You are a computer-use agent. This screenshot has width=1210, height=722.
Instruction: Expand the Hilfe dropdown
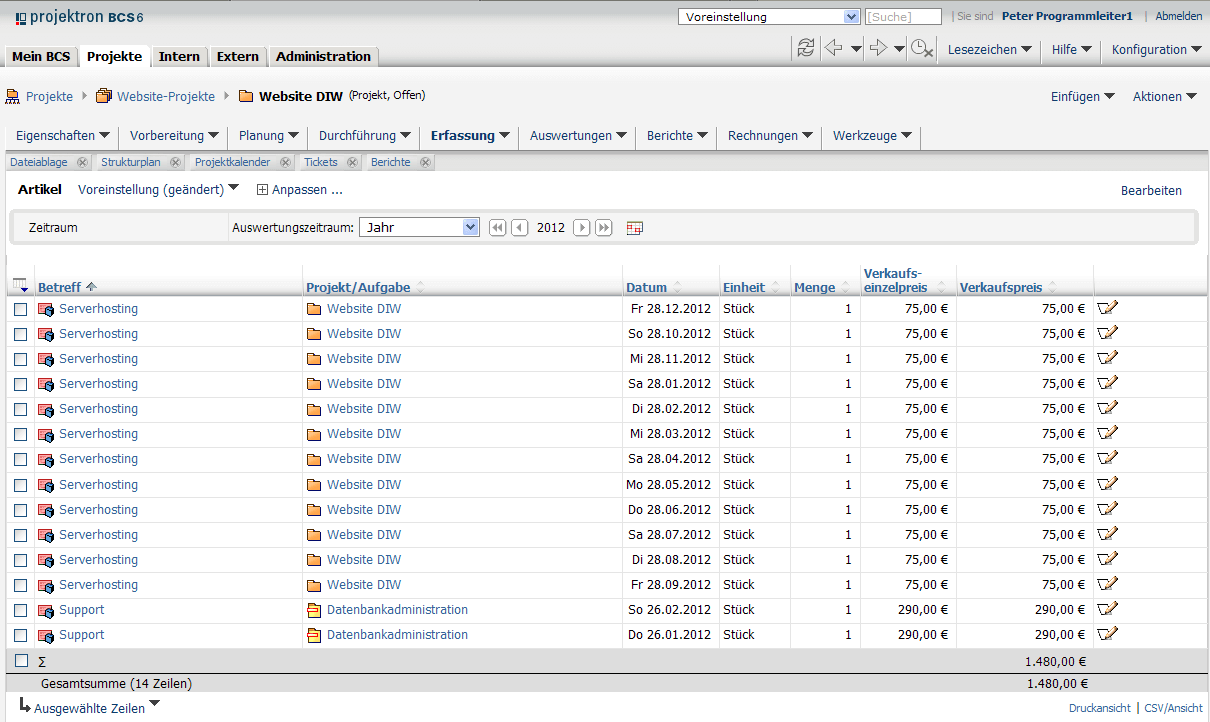tap(1072, 49)
